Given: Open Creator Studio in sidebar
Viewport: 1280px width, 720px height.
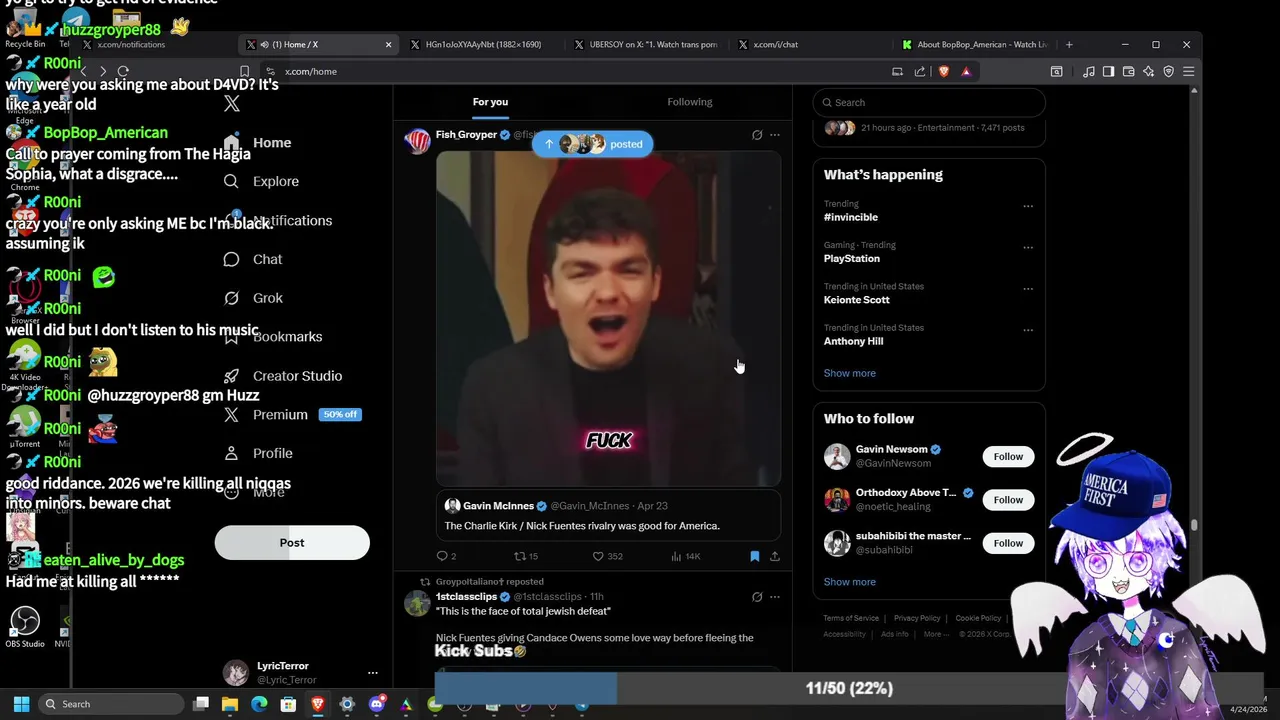Looking at the screenshot, I should click(283, 376).
